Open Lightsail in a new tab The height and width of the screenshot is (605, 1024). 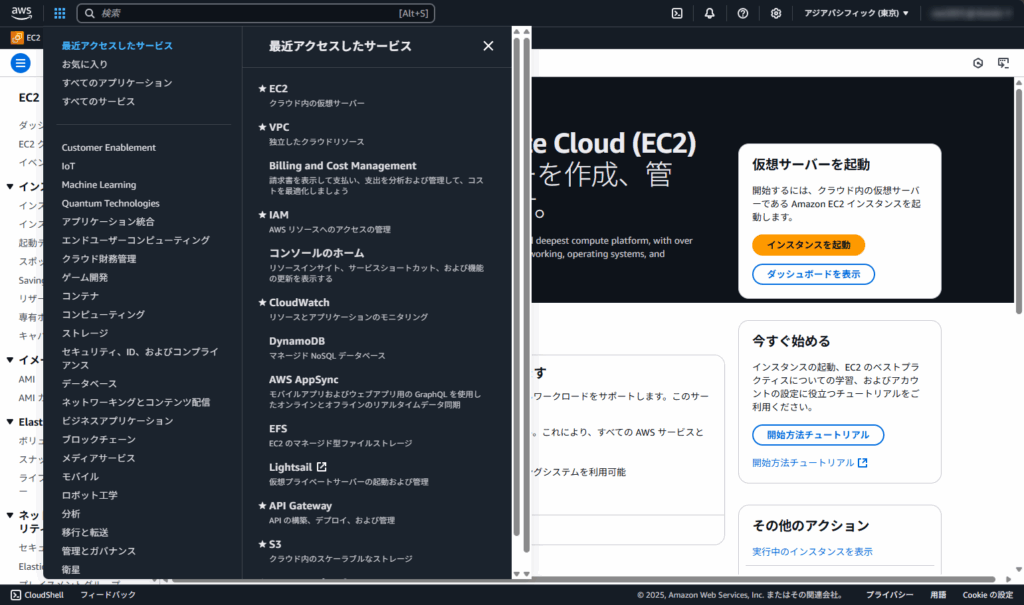coord(298,467)
